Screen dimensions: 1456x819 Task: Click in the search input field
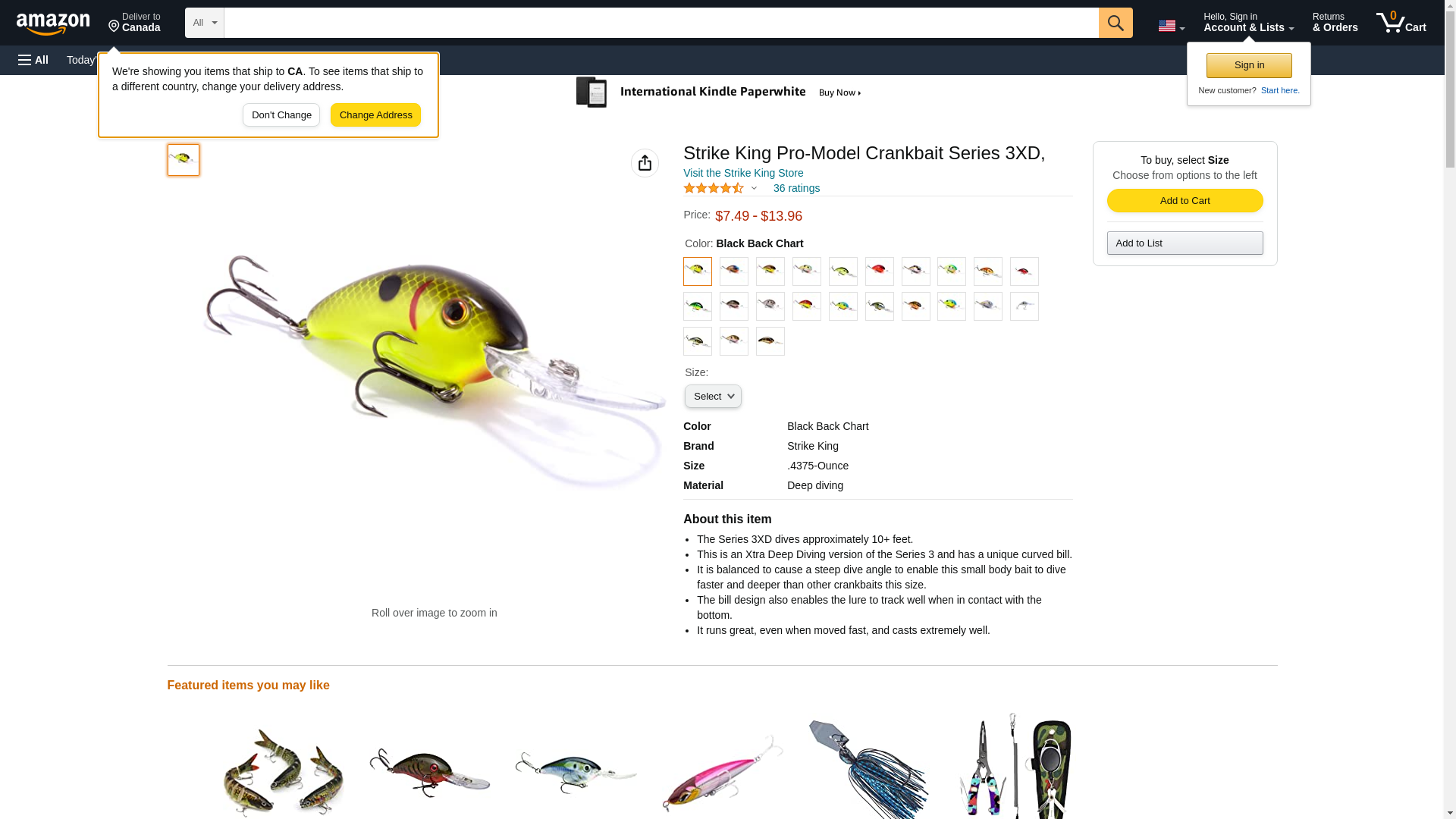coord(661,23)
